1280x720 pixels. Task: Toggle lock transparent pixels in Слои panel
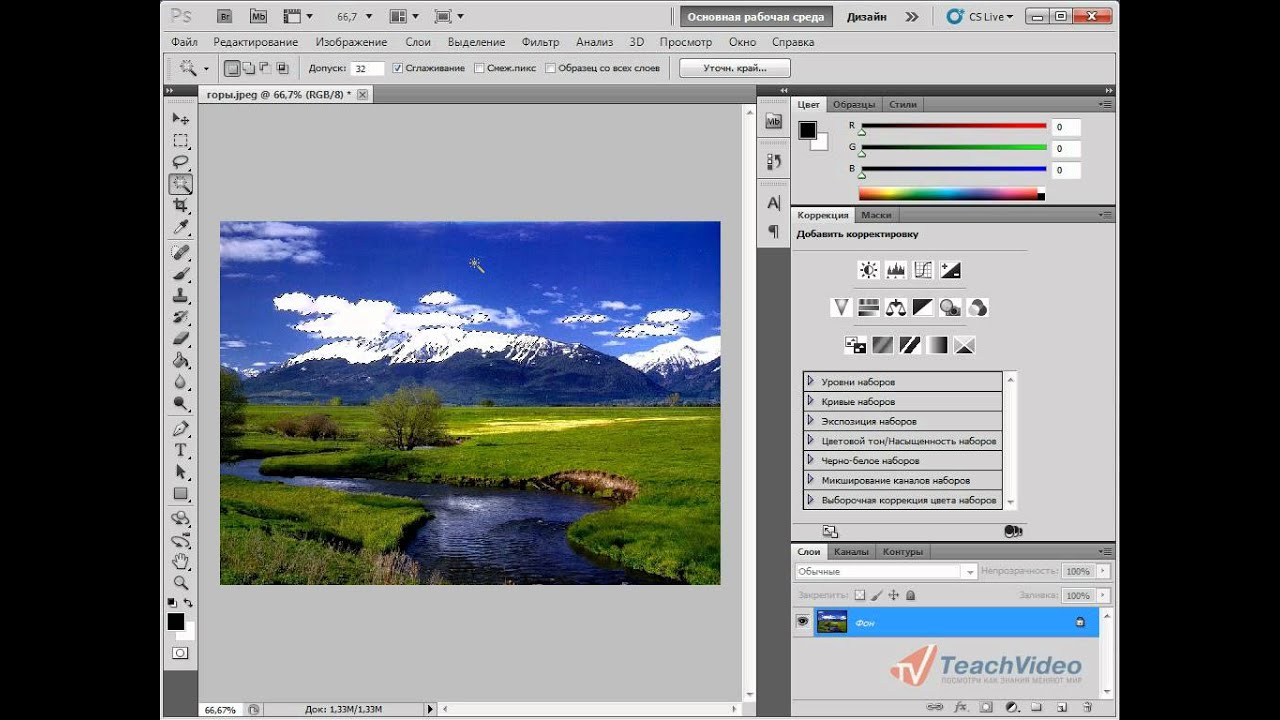pyautogui.click(x=859, y=595)
